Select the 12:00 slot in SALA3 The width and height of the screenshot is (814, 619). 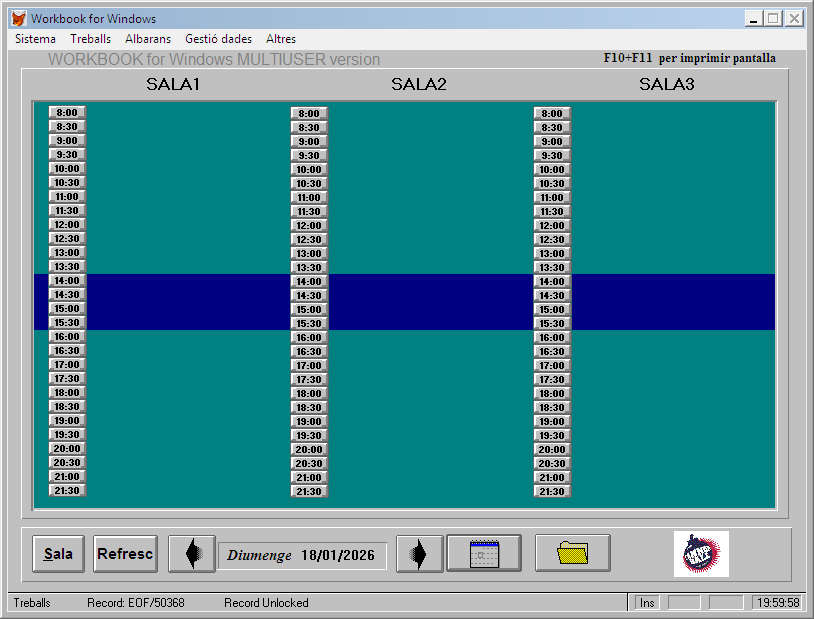click(x=552, y=226)
